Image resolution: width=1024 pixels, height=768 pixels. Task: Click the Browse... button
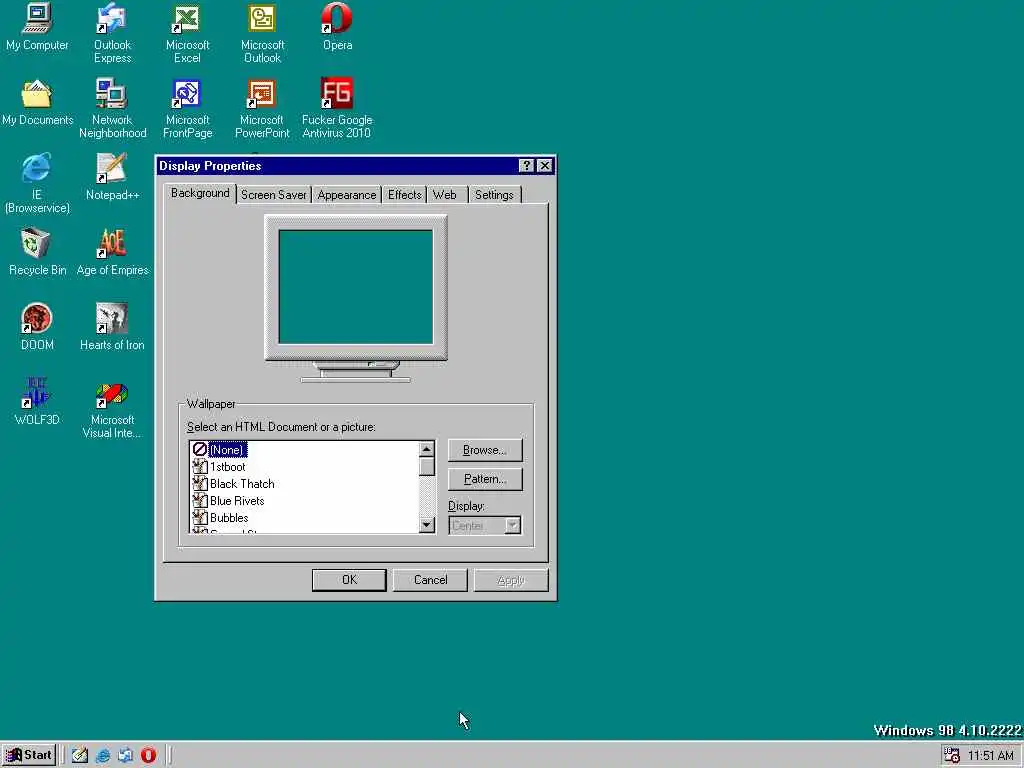(485, 450)
